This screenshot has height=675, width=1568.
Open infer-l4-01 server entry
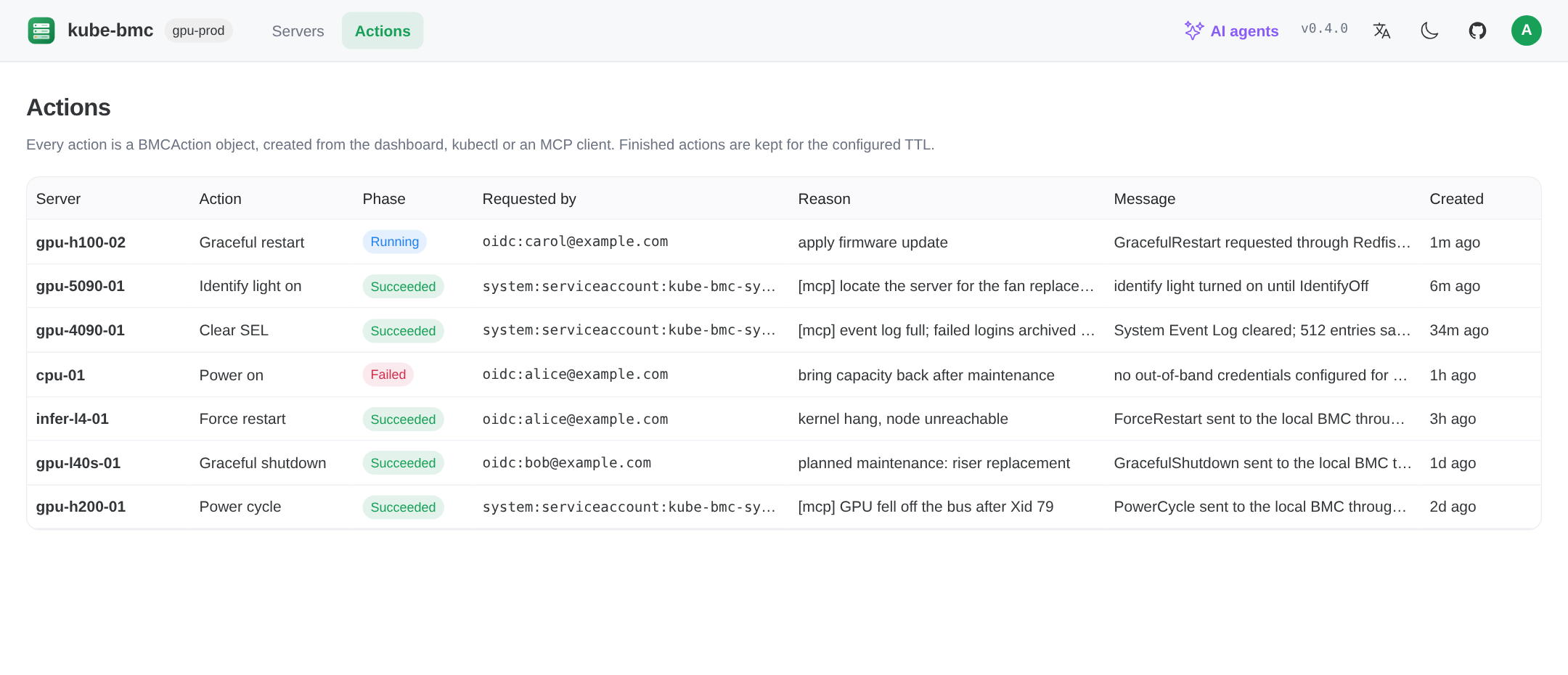[73, 419]
